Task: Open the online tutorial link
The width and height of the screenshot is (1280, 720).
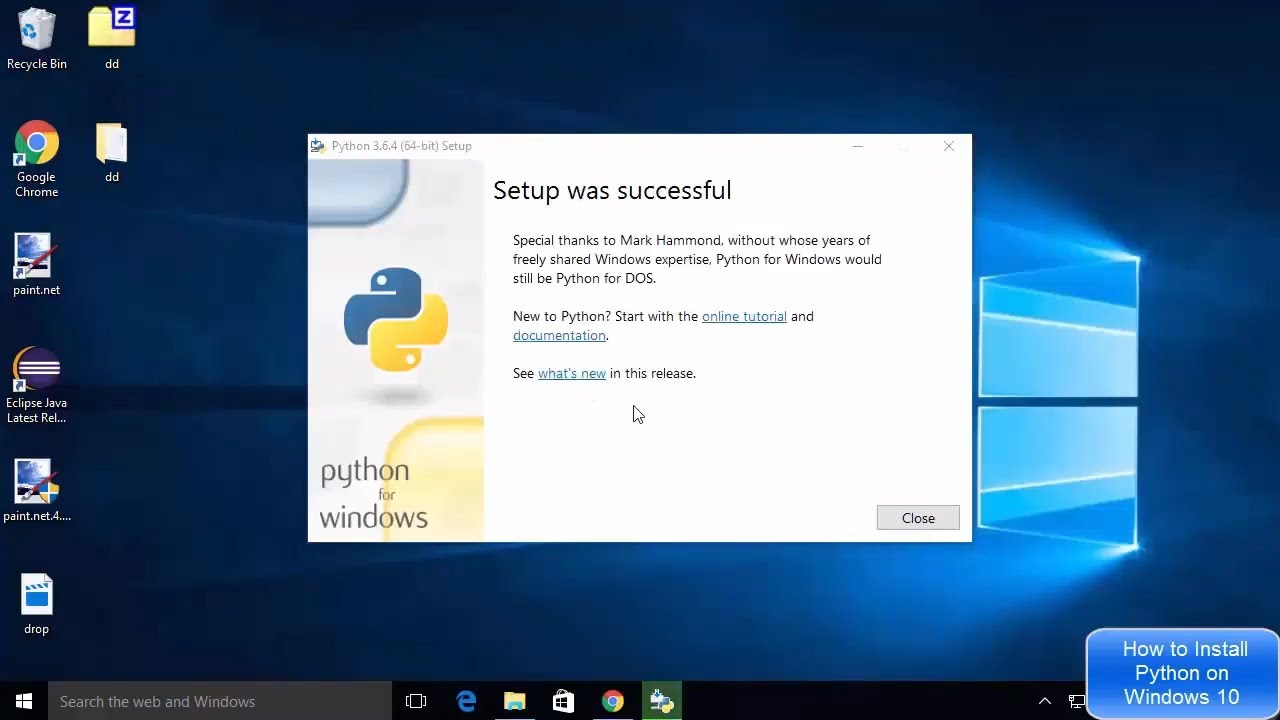Action: coord(744,316)
